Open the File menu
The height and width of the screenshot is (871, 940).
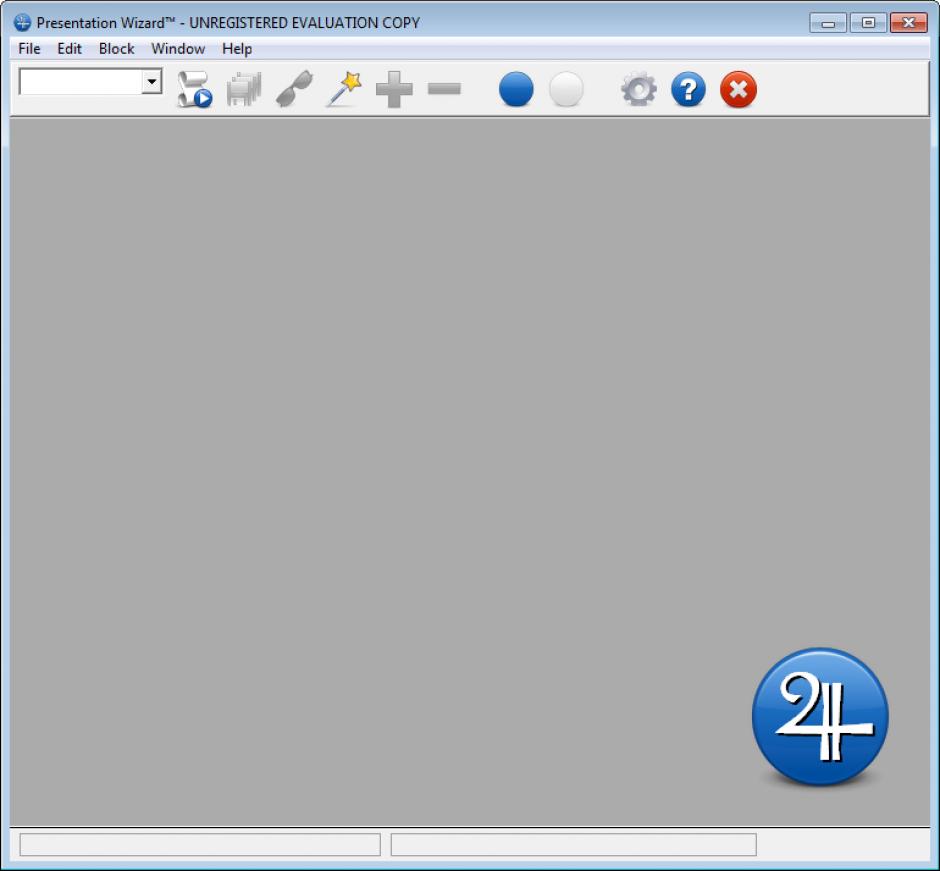29,49
